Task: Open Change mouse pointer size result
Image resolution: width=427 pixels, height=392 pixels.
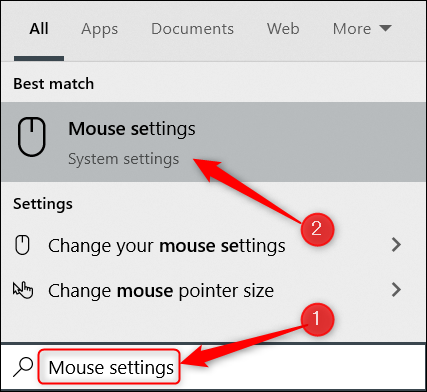Action: pos(213,290)
